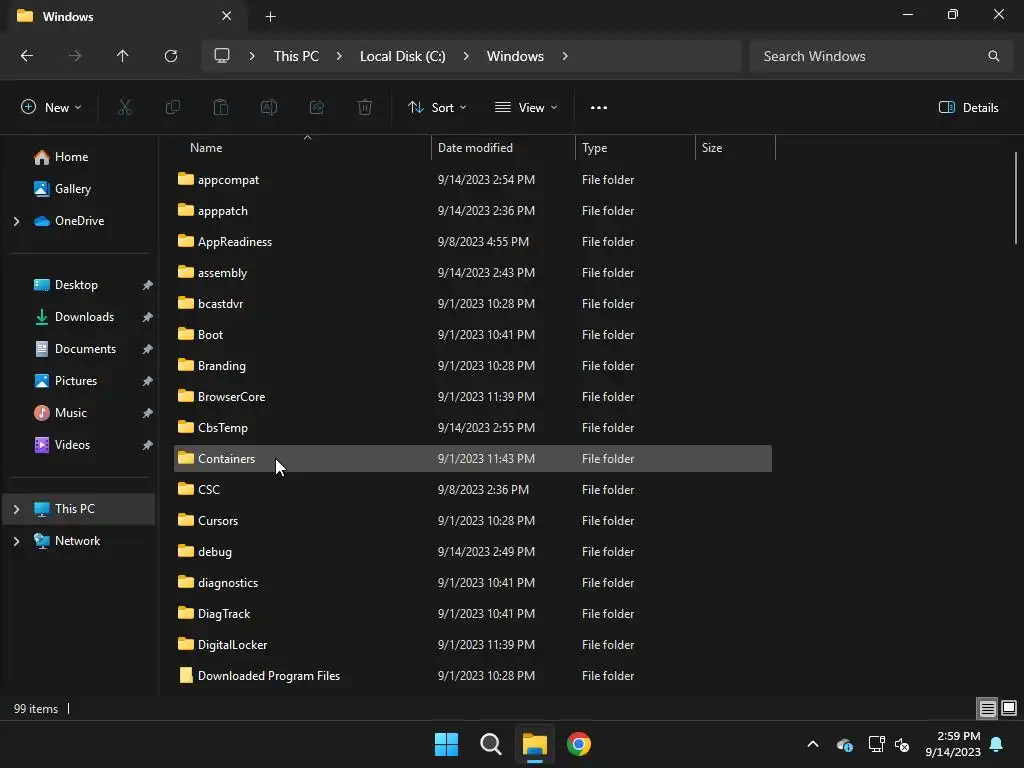Refresh the Windows folder view
Image resolution: width=1024 pixels, height=768 pixels.
click(x=171, y=56)
